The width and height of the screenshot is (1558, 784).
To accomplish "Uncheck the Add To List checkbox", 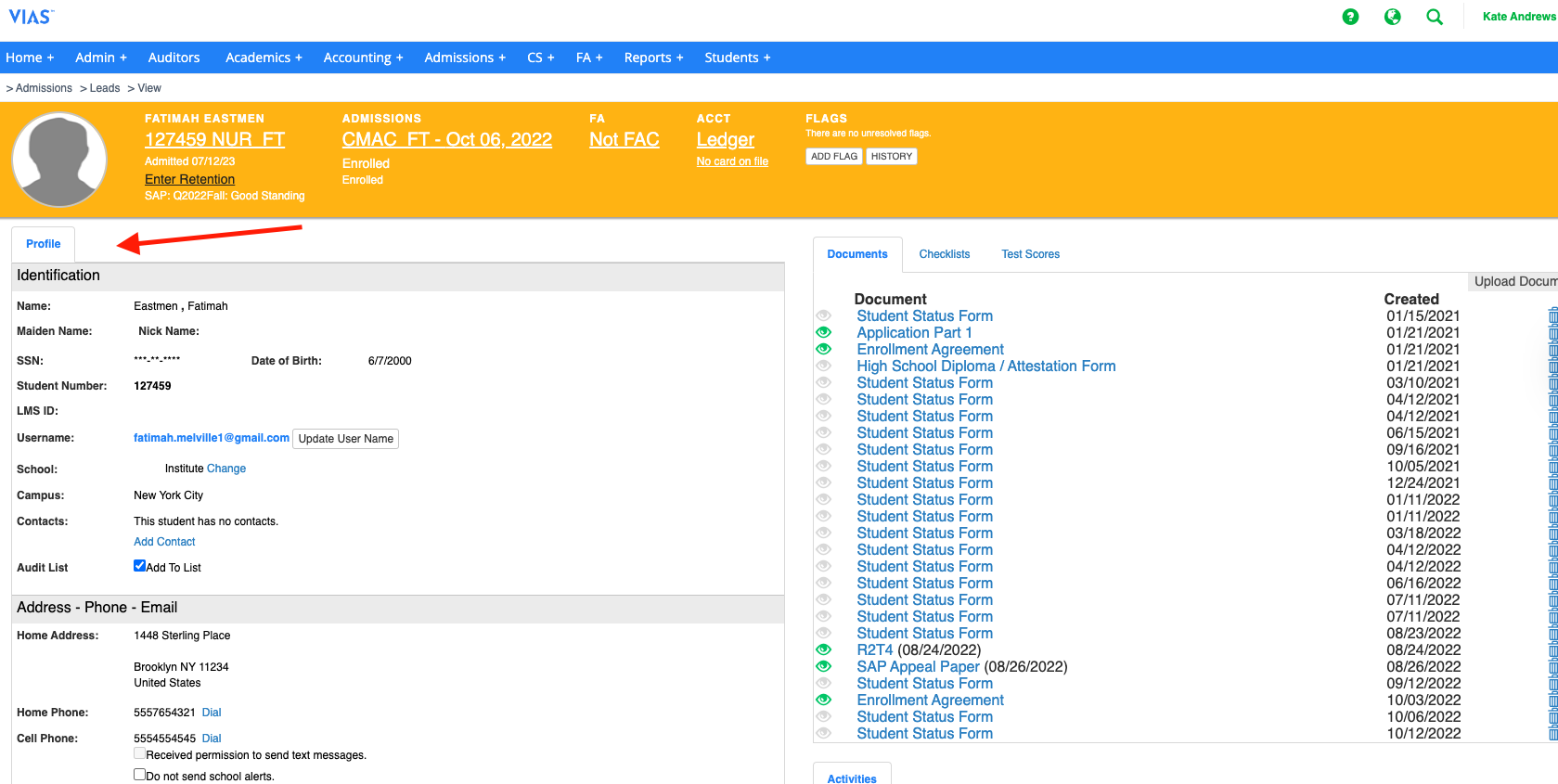I will [x=139, y=566].
